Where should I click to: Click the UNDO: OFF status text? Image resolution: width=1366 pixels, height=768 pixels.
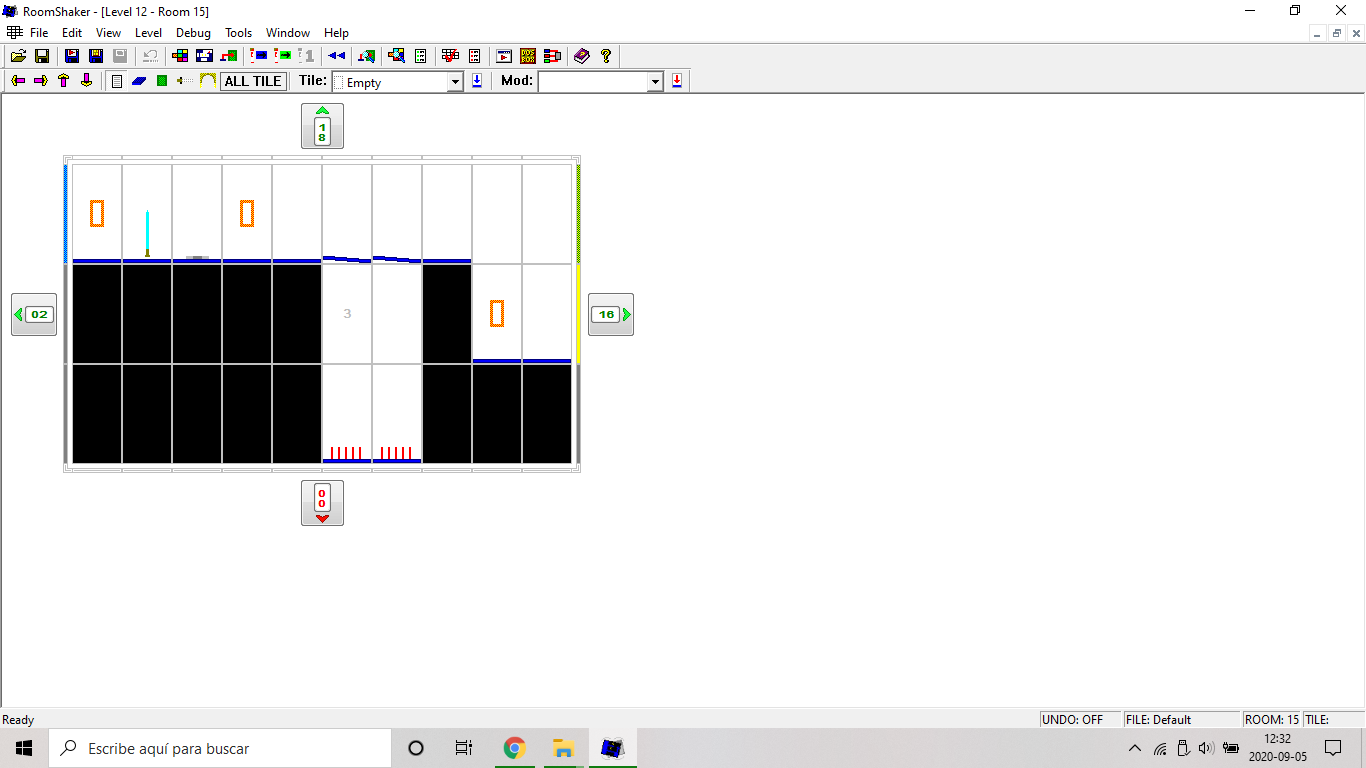pos(1073,720)
